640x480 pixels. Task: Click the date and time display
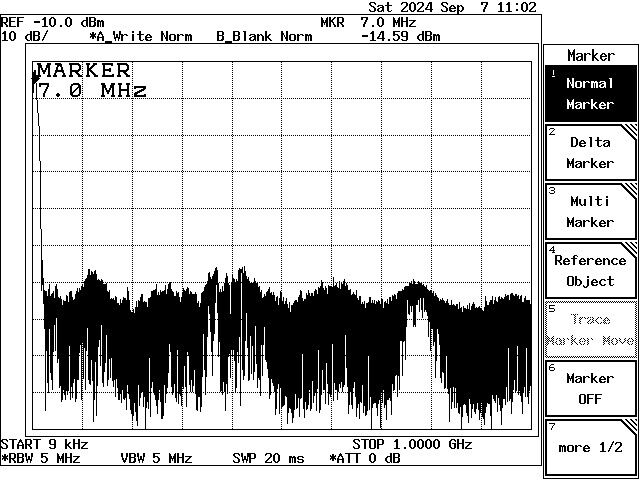point(452,7)
